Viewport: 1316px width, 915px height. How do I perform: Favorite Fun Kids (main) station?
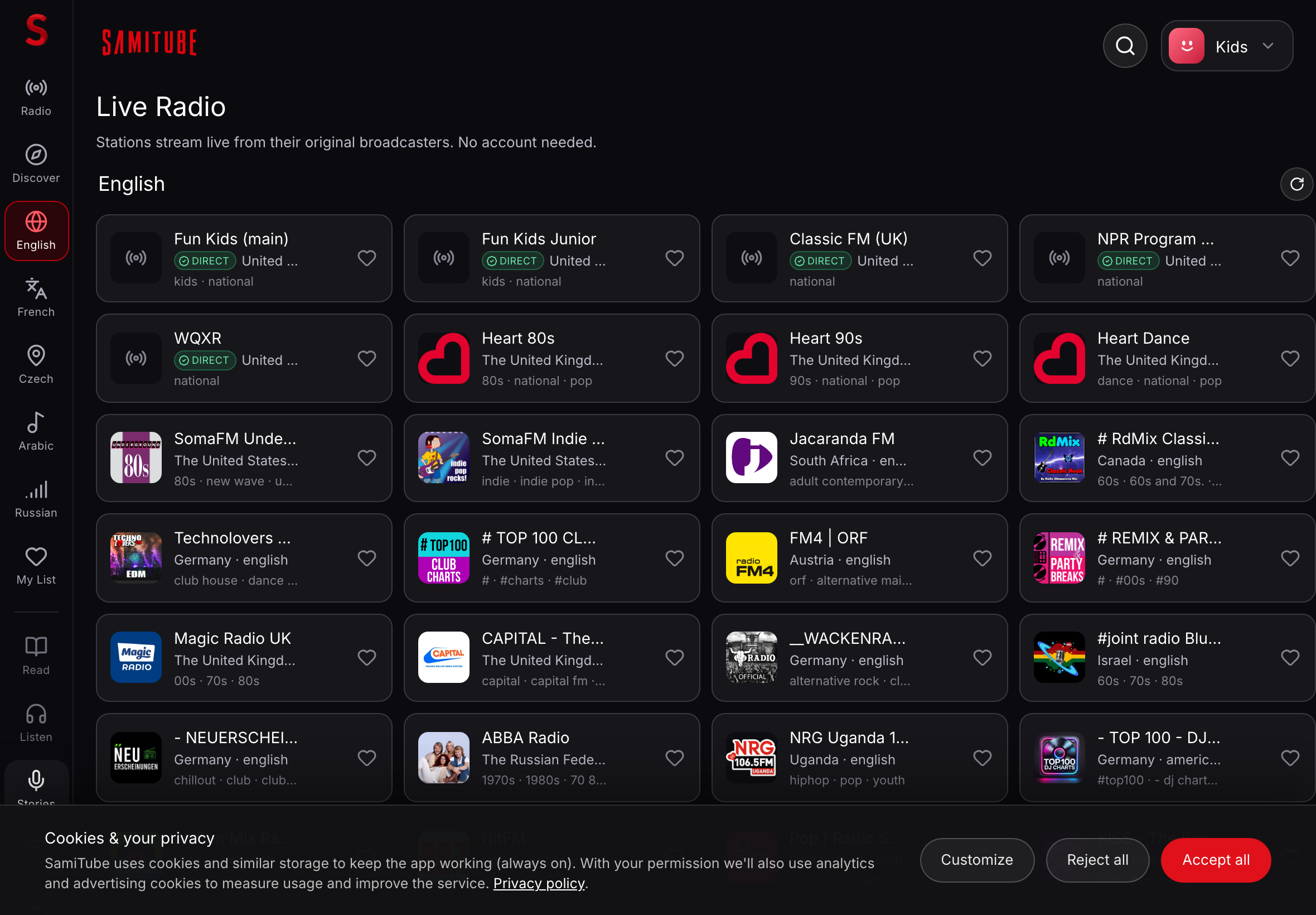pos(367,258)
